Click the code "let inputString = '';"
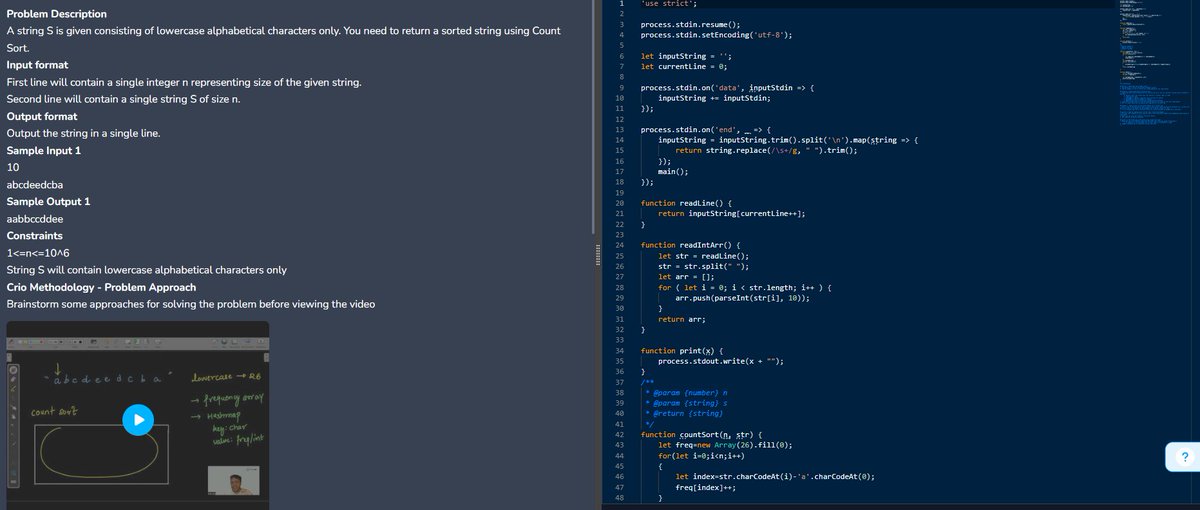This screenshot has height=510, width=1200. 687,56
